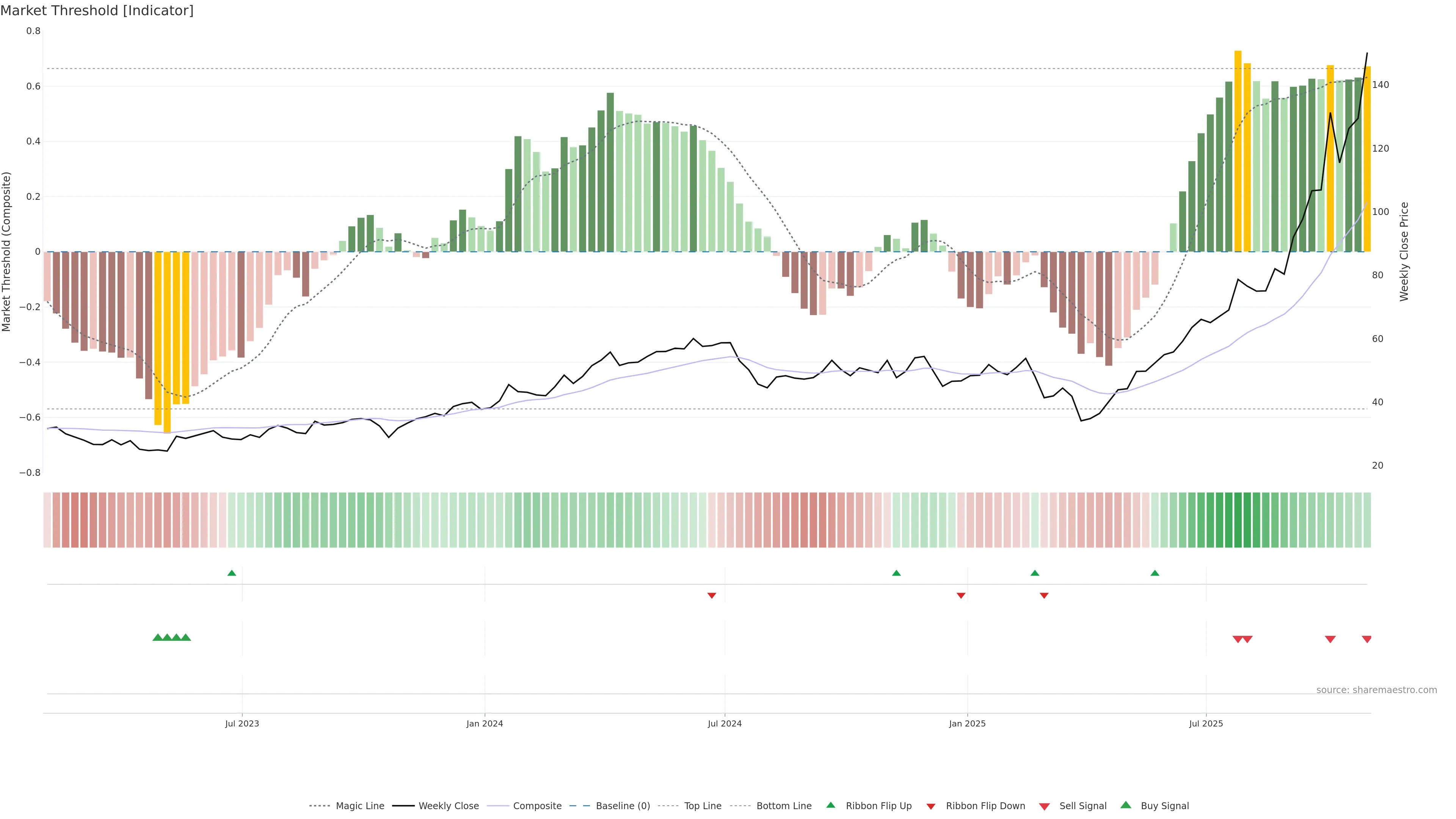Click the Buy Signal legend marker
The width and height of the screenshot is (1456, 819).
coord(1125,805)
